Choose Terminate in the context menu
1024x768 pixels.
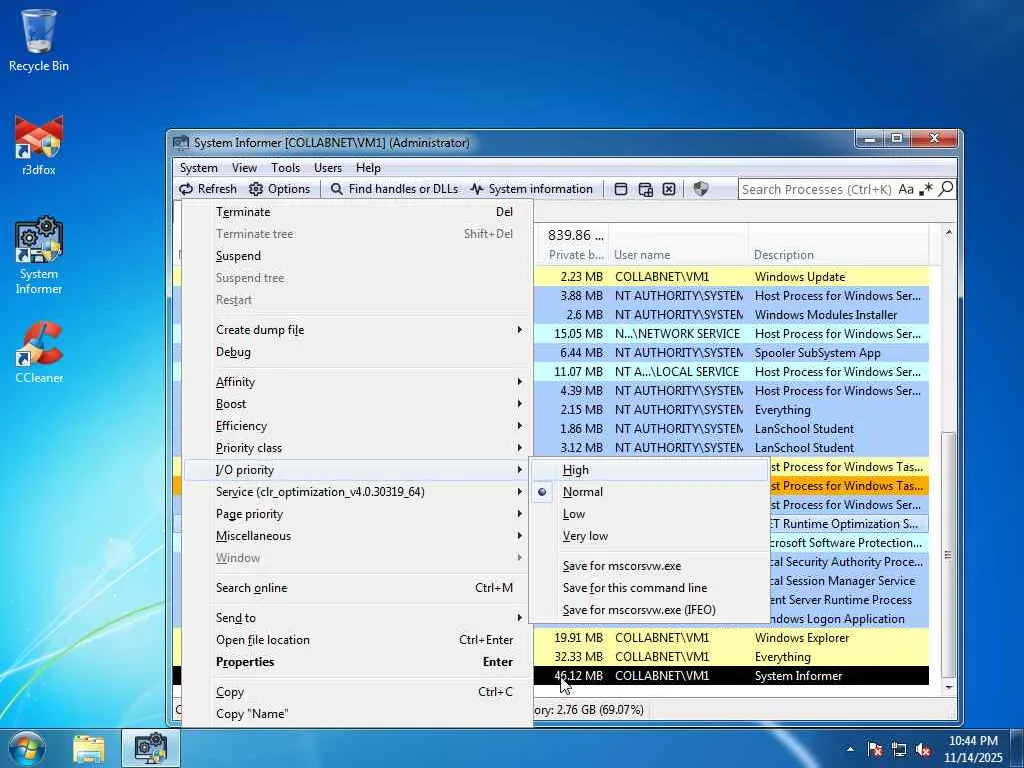coord(357,212)
